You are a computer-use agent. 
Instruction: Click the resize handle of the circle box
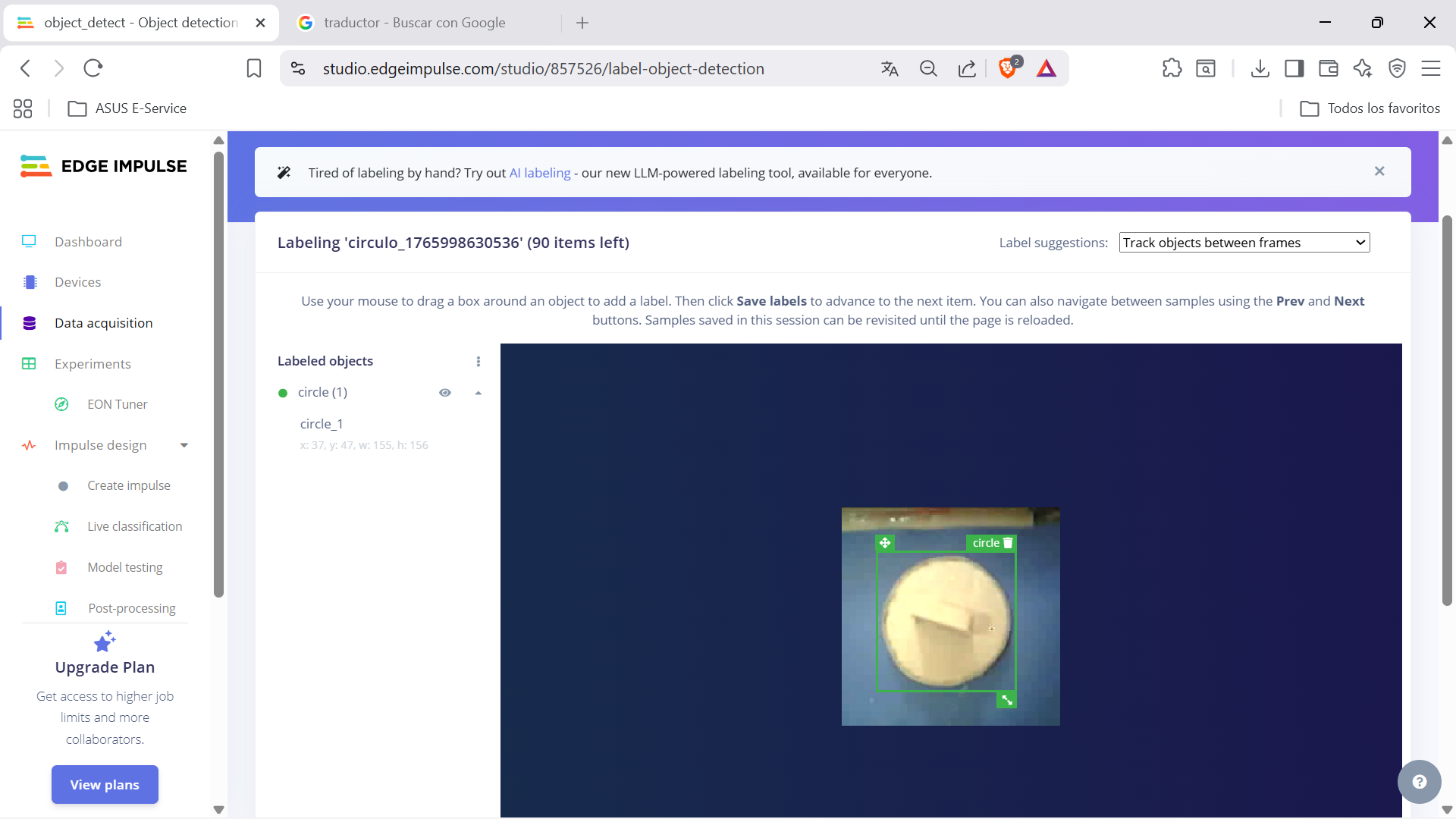tap(1006, 700)
